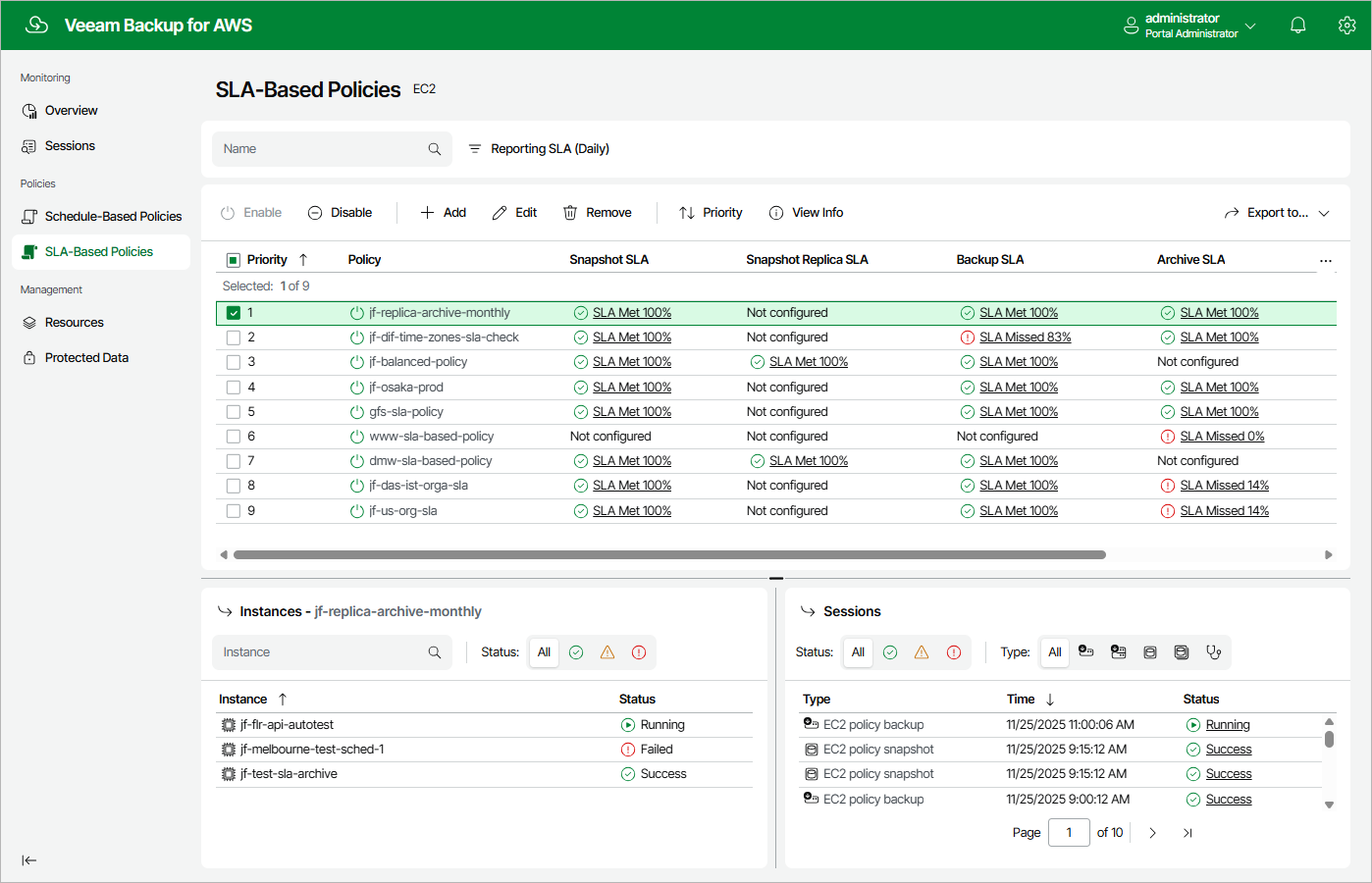This screenshot has height=883, width=1372.
Task: Edit the selected policy
Action: click(x=514, y=213)
